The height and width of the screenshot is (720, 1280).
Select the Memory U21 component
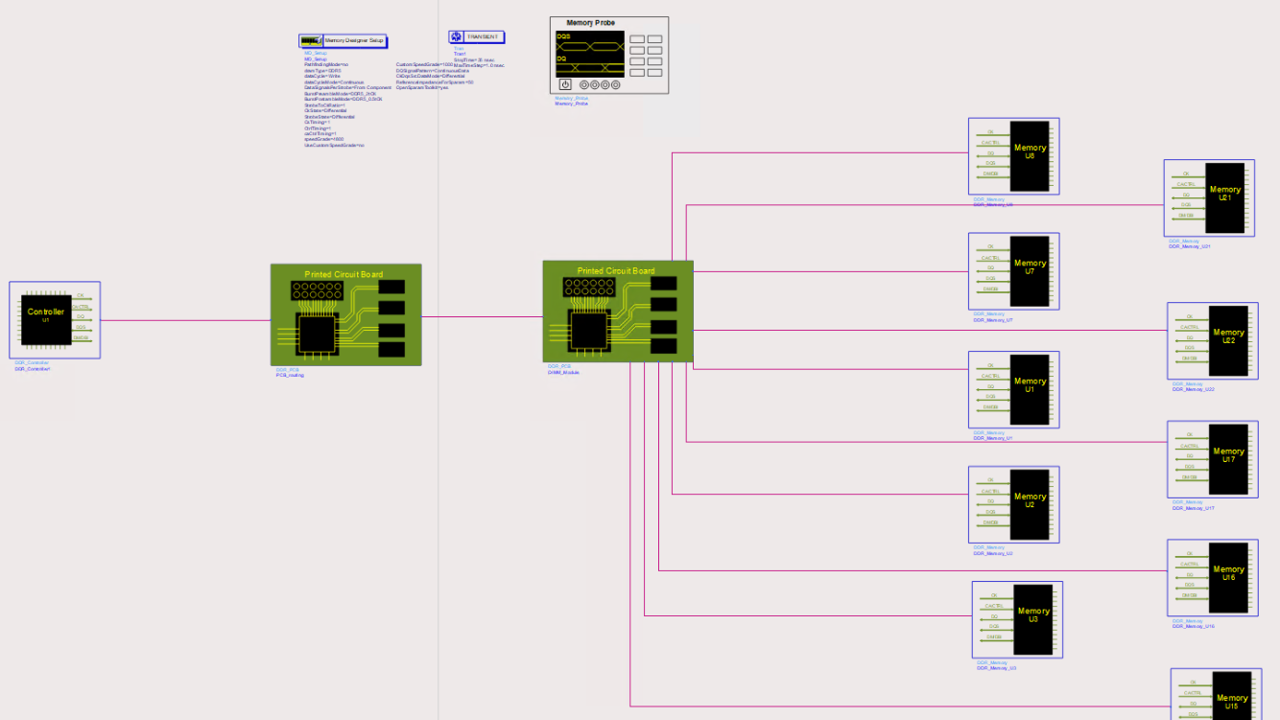tap(1224, 197)
